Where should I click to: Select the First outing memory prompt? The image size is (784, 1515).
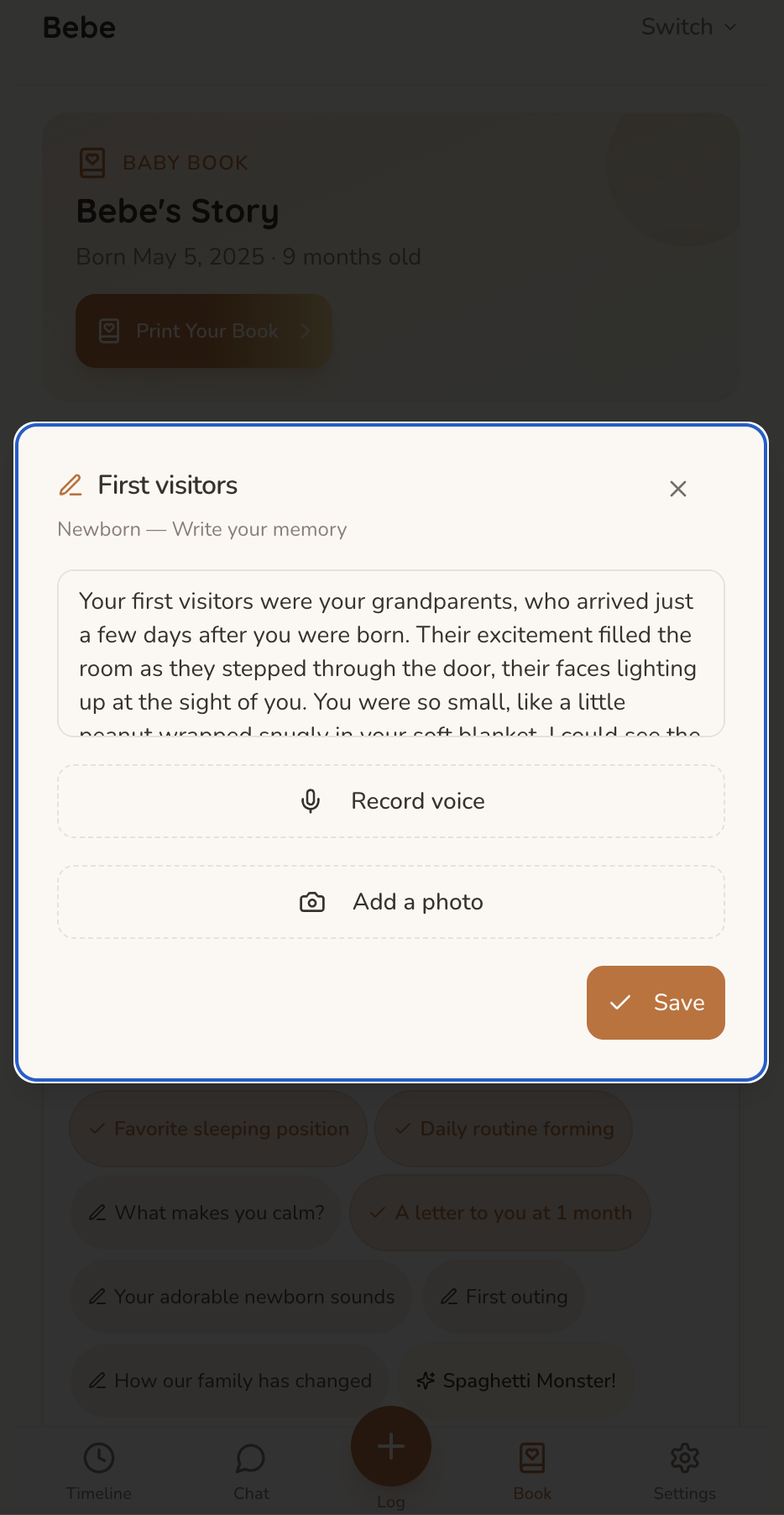(x=504, y=1297)
